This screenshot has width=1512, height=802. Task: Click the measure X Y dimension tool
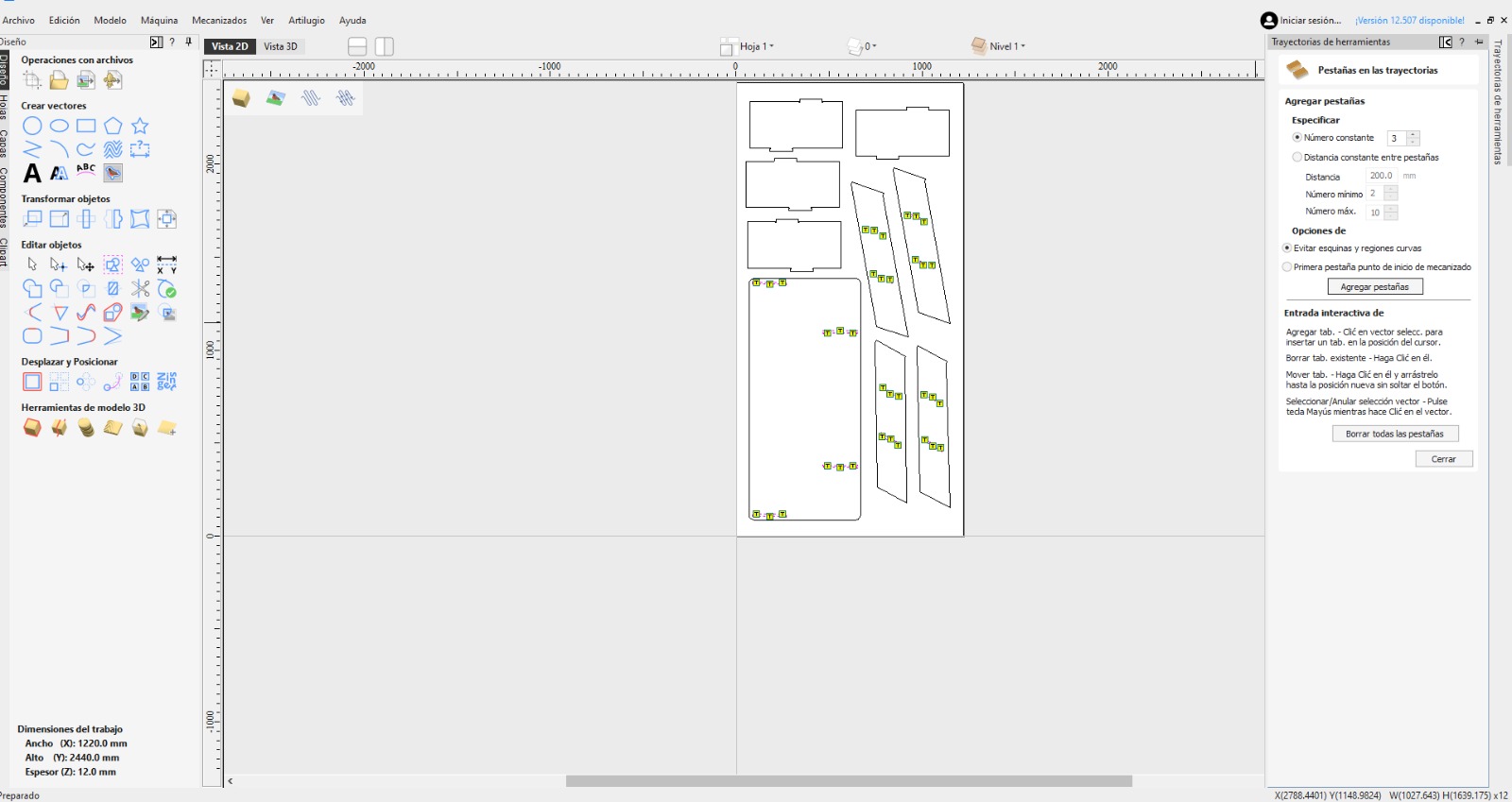(x=166, y=264)
